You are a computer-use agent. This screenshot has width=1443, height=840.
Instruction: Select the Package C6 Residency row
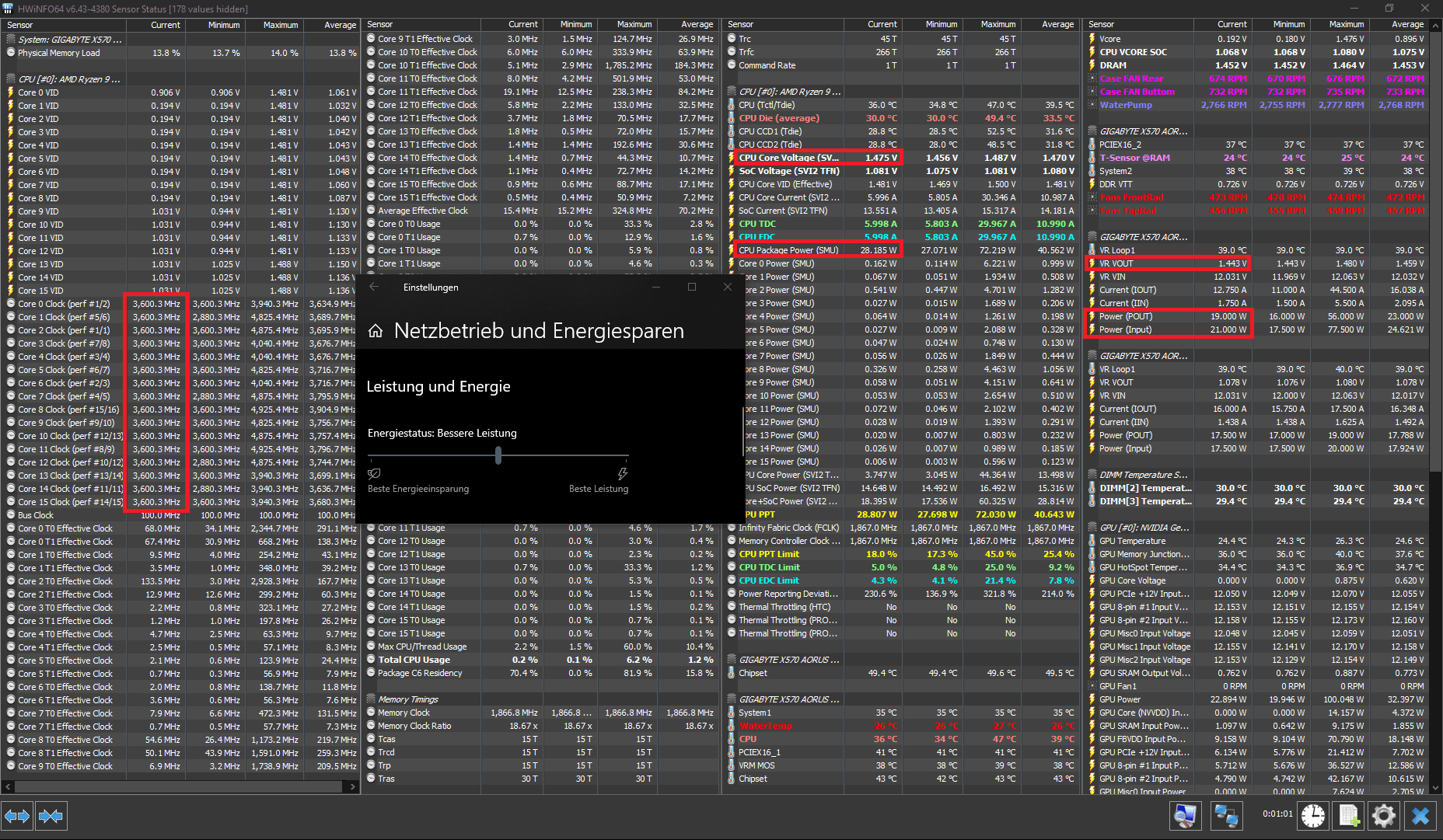540,673
